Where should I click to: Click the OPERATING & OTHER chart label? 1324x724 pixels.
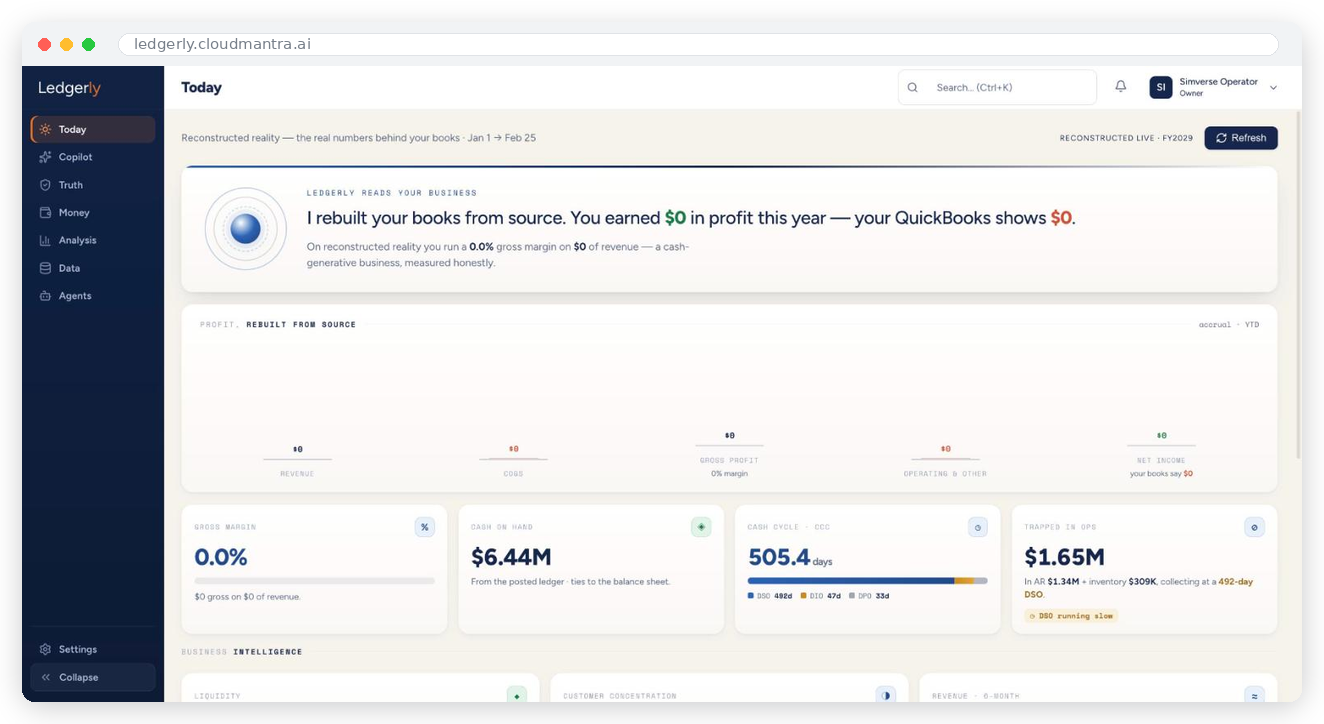click(945, 474)
